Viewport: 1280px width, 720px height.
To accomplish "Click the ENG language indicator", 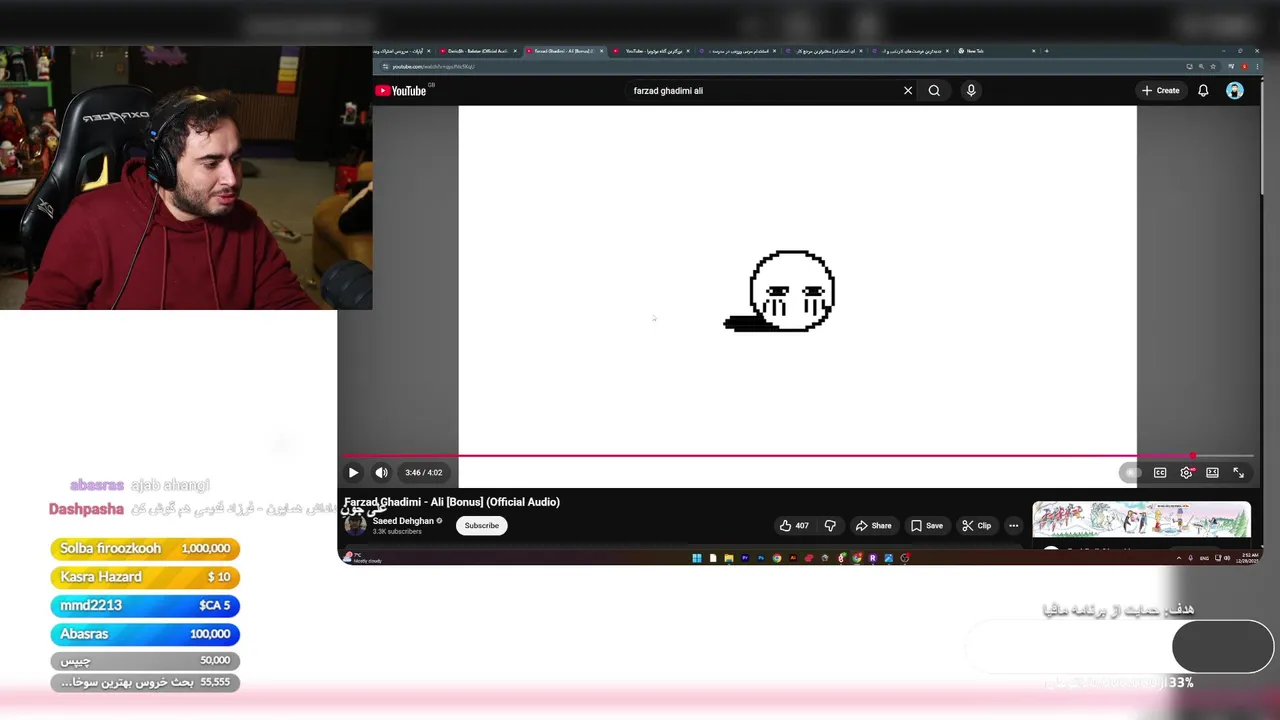I will pos(1204,558).
